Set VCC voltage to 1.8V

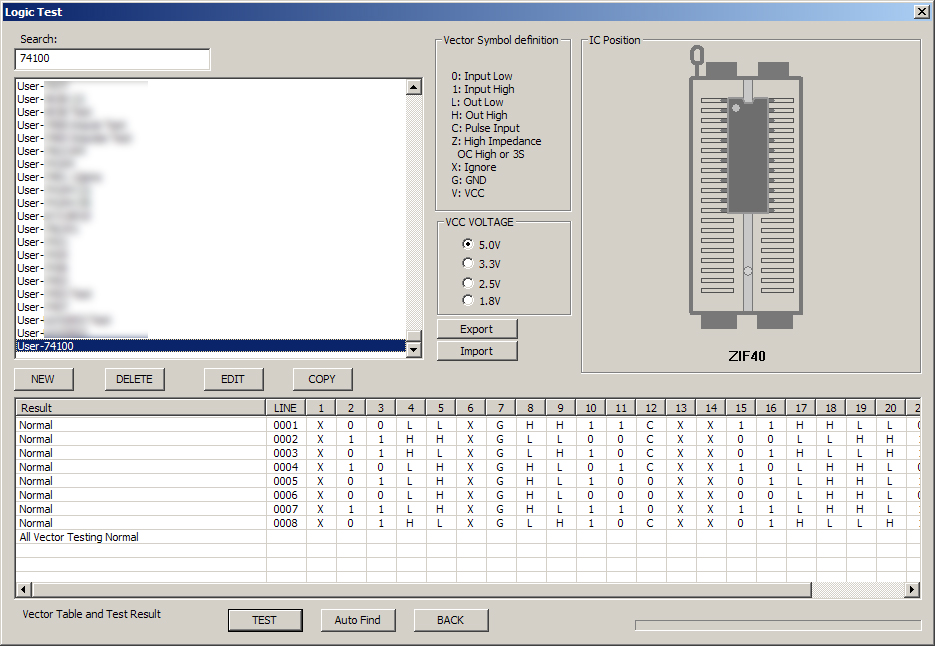(468, 301)
